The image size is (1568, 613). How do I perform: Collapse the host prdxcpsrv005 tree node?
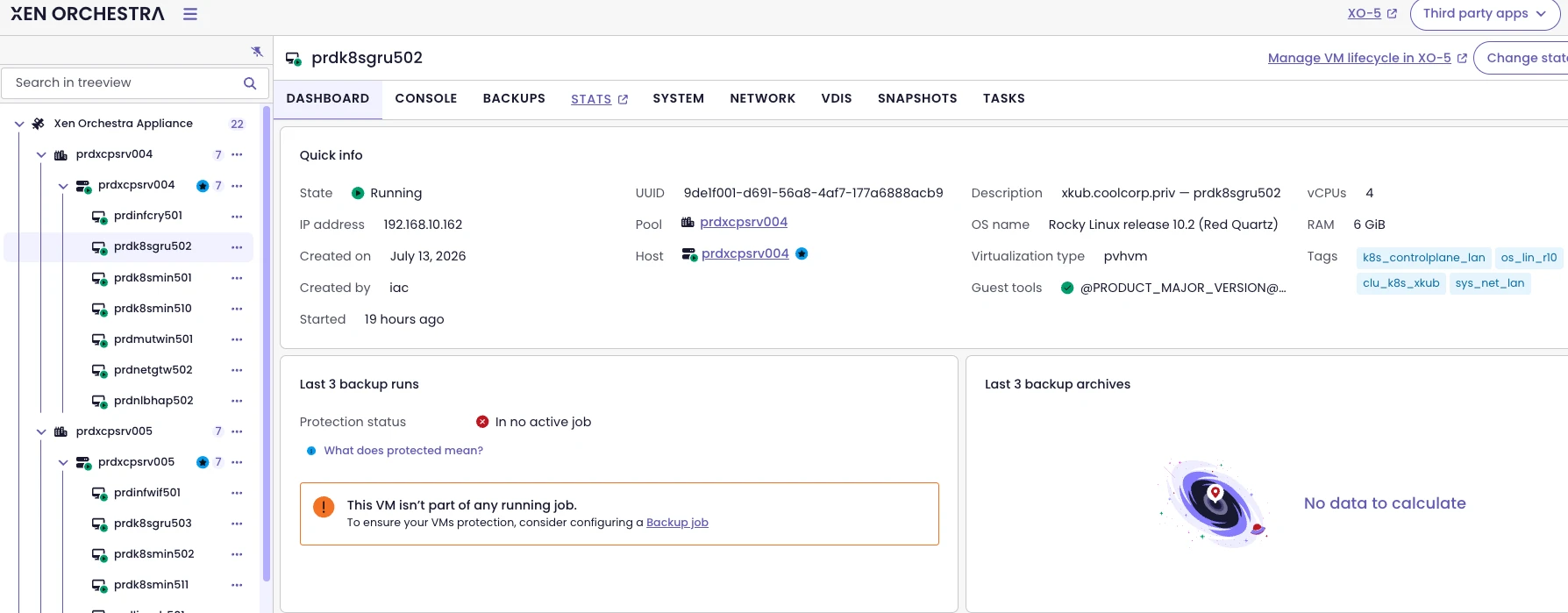click(63, 462)
